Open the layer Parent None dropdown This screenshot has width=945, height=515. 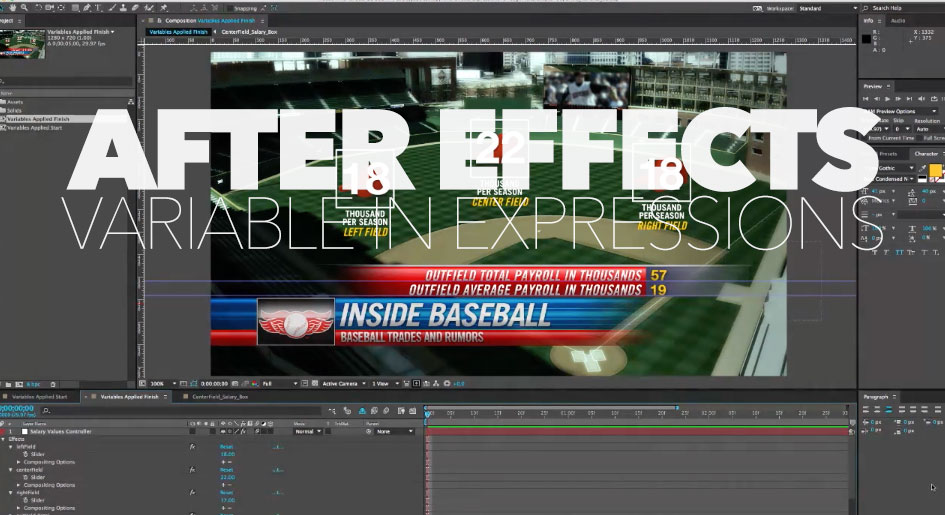tap(395, 432)
